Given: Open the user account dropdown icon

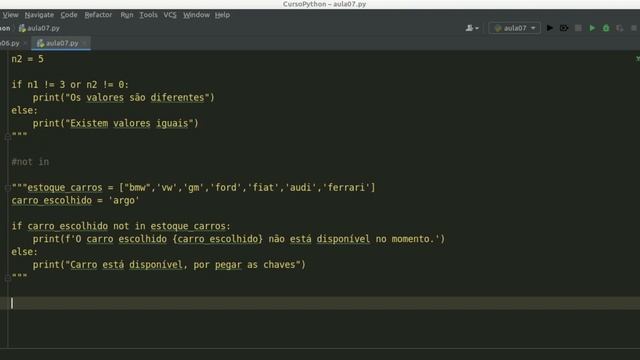Looking at the screenshot, I should coord(472,28).
